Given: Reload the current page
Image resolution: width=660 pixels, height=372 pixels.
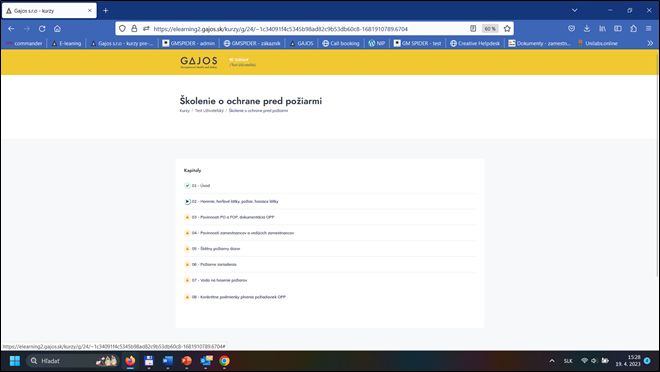Looking at the screenshot, I should click(x=42, y=29).
